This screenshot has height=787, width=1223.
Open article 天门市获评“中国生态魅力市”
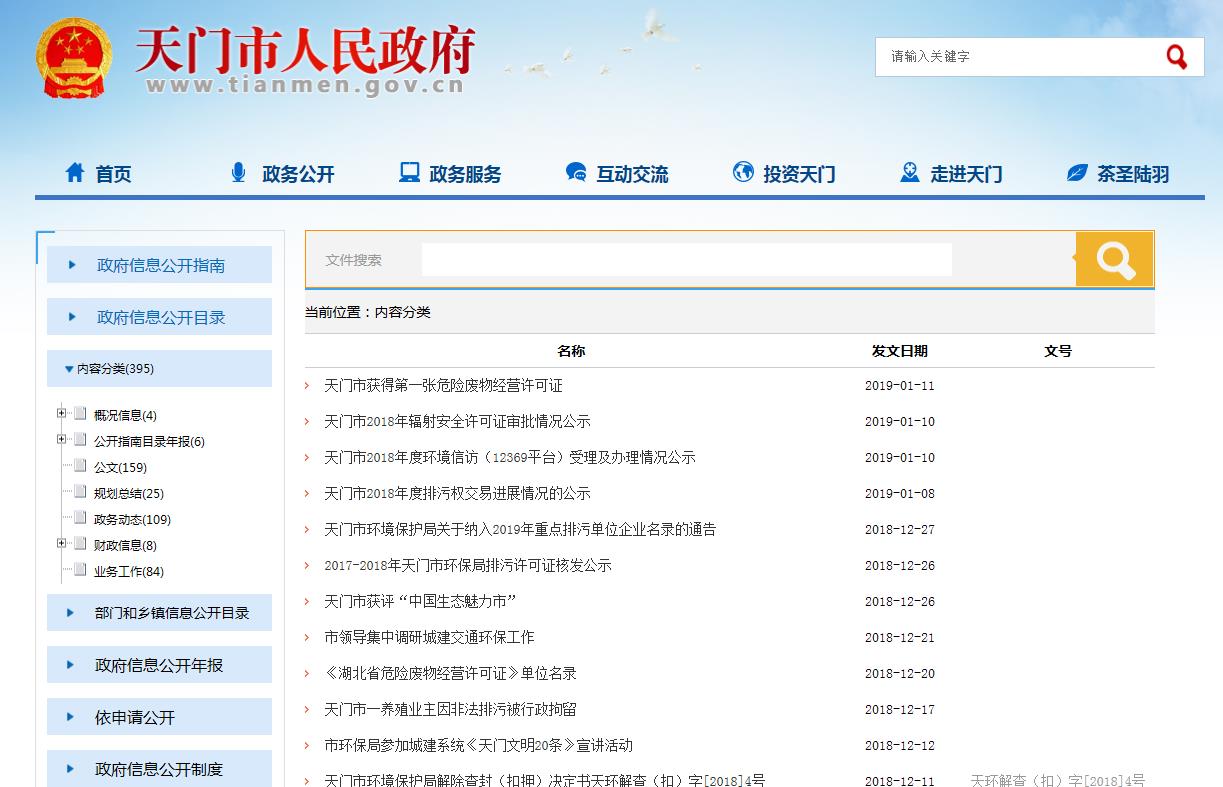point(420,601)
